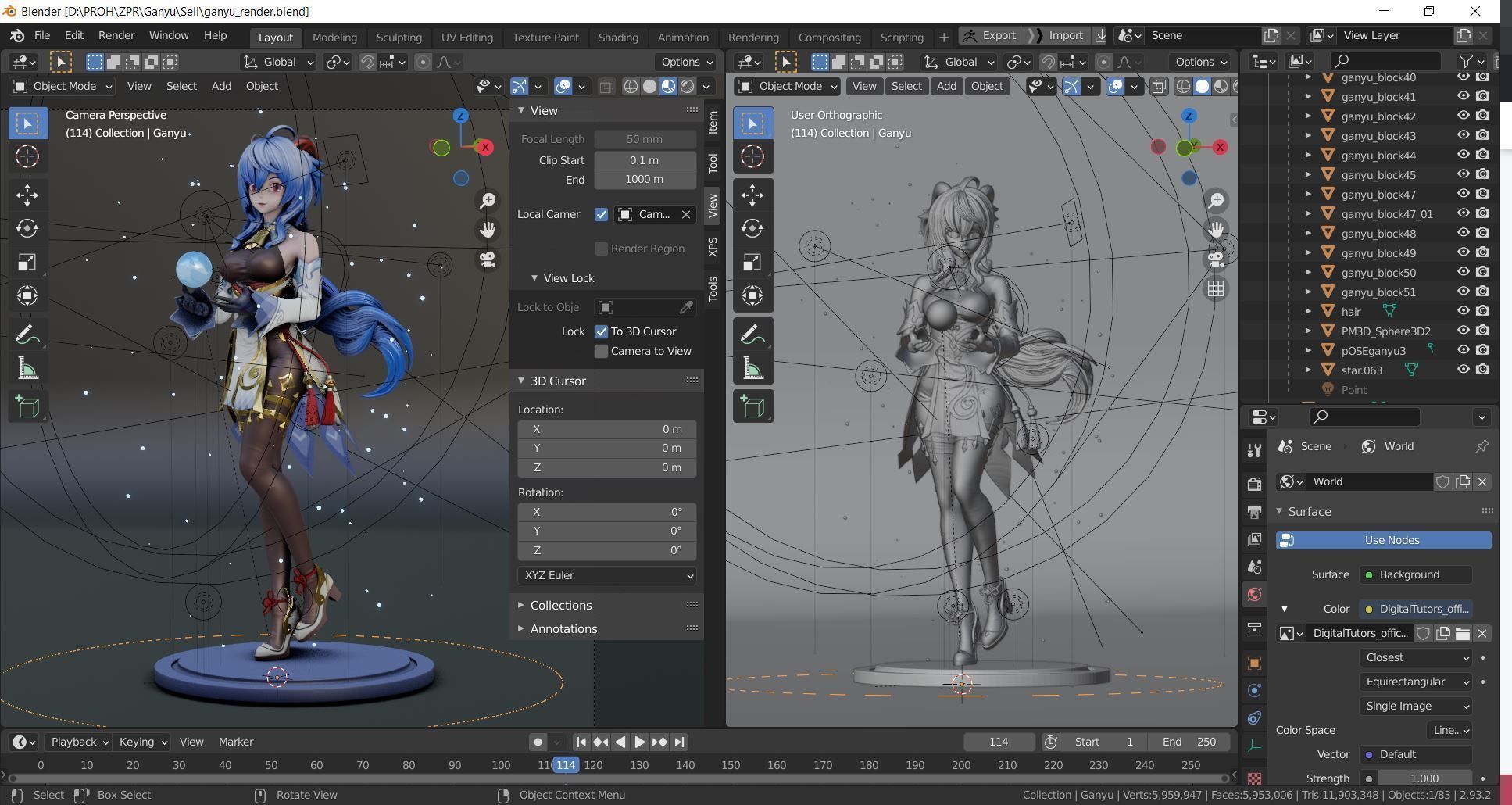Pin the World properties panel
Viewport: 1512px width, 805px height.
pos(1482,446)
